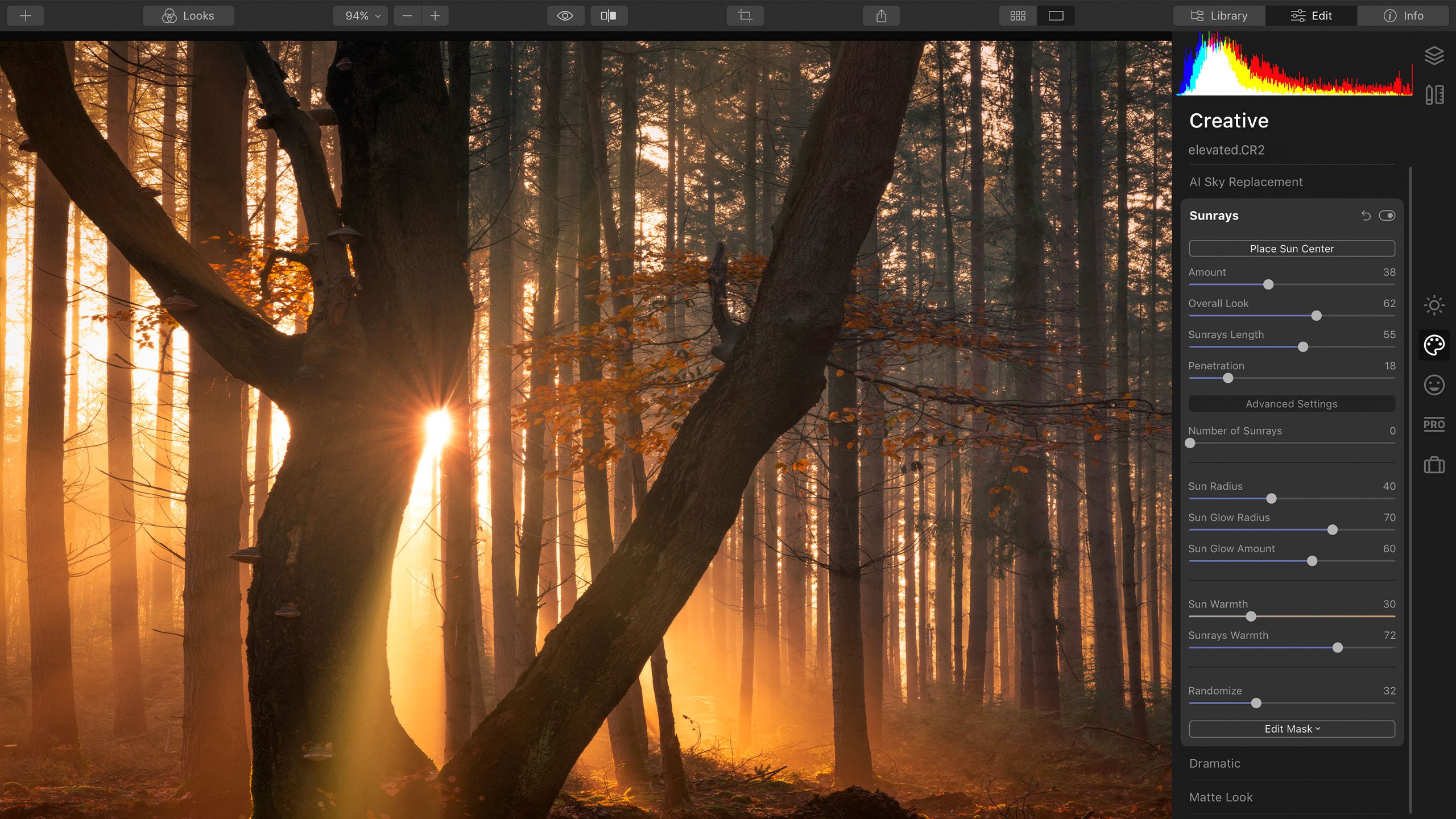The height and width of the screenshot is (819, 1456).
Task: Expand the Edit Mask dropdown
Action: pos(1292,729)
